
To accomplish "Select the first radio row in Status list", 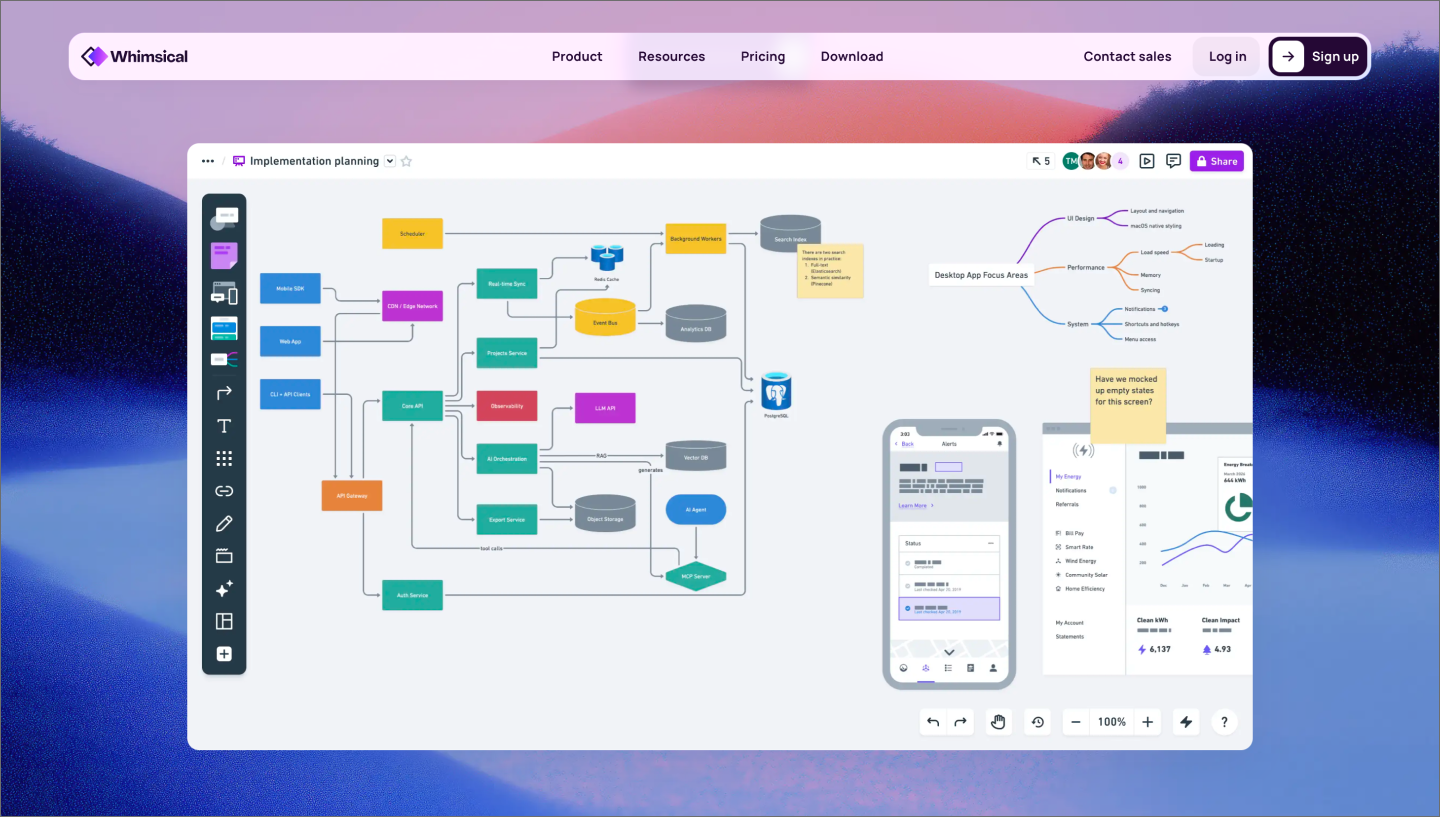I will click(949, 564).
